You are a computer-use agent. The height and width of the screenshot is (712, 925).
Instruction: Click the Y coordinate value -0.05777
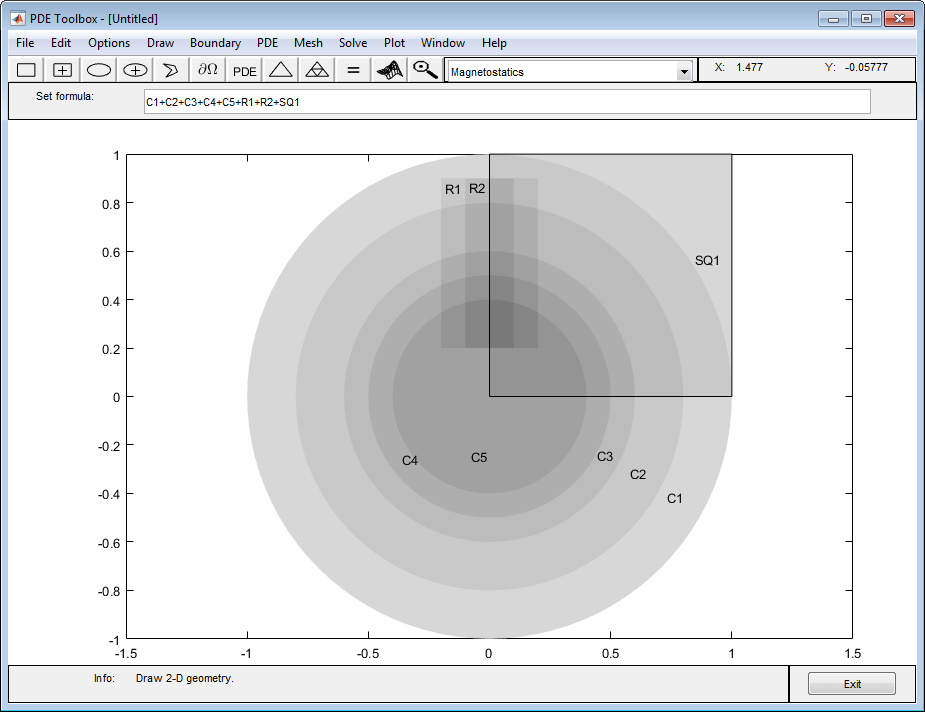[x=866, y=67]
